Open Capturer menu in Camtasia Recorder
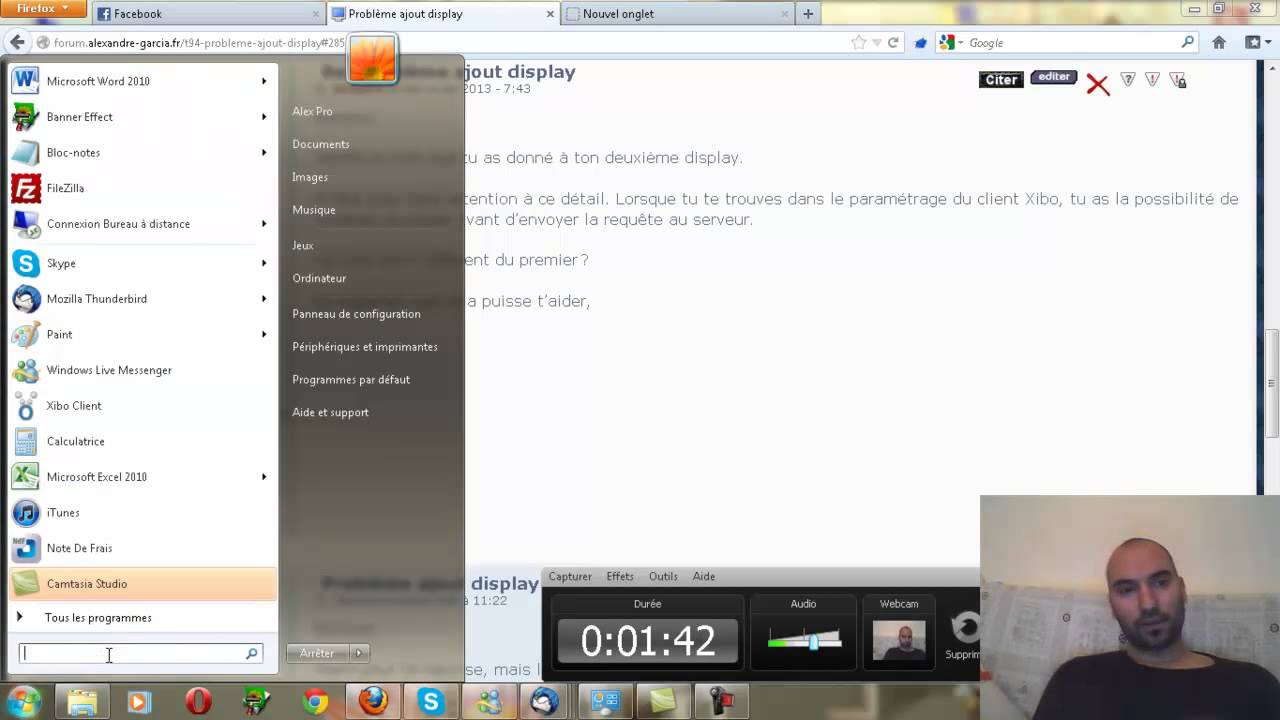 pos(570,576)
